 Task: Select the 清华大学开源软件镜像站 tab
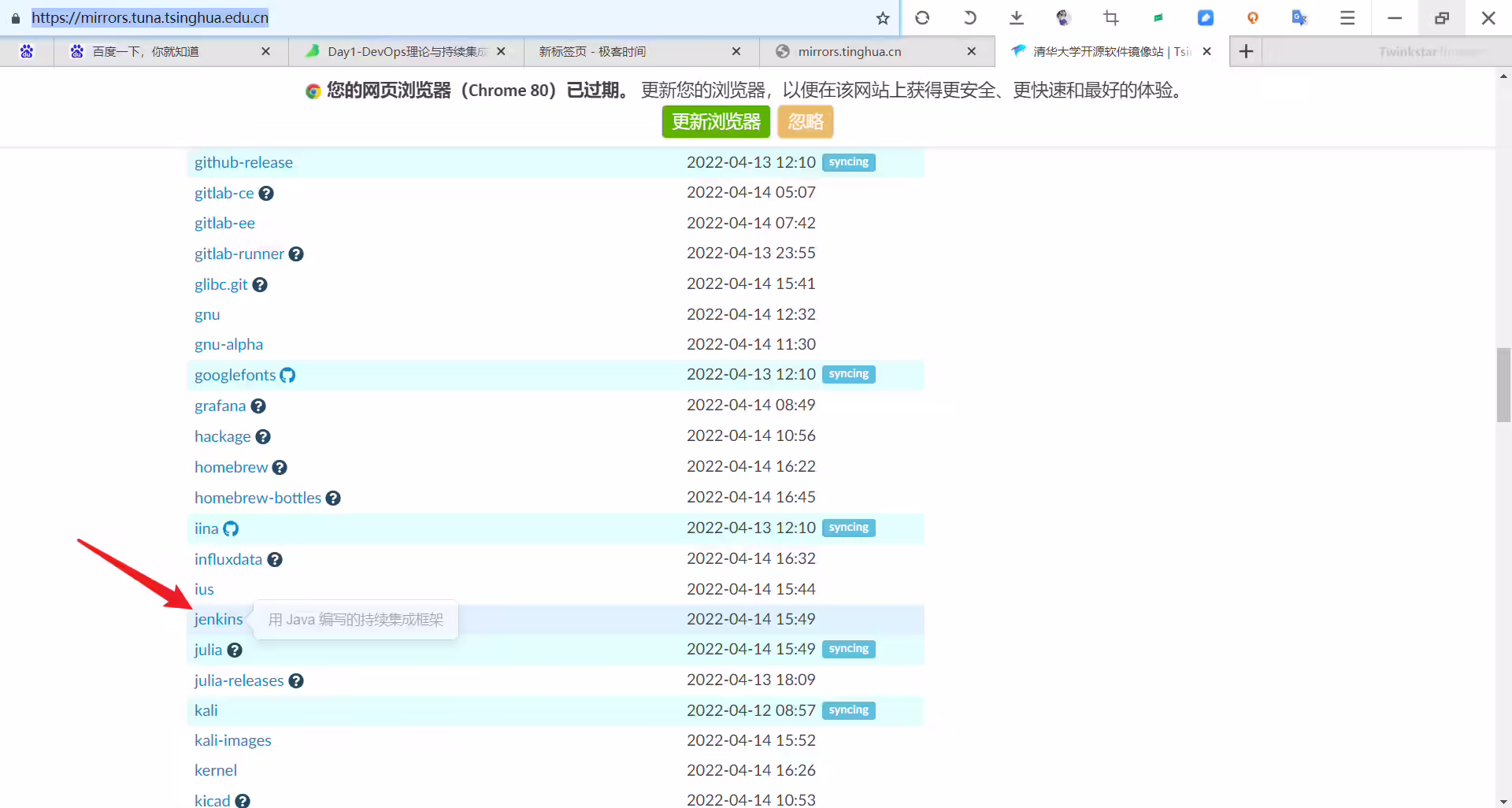(x=1111, y=51)
